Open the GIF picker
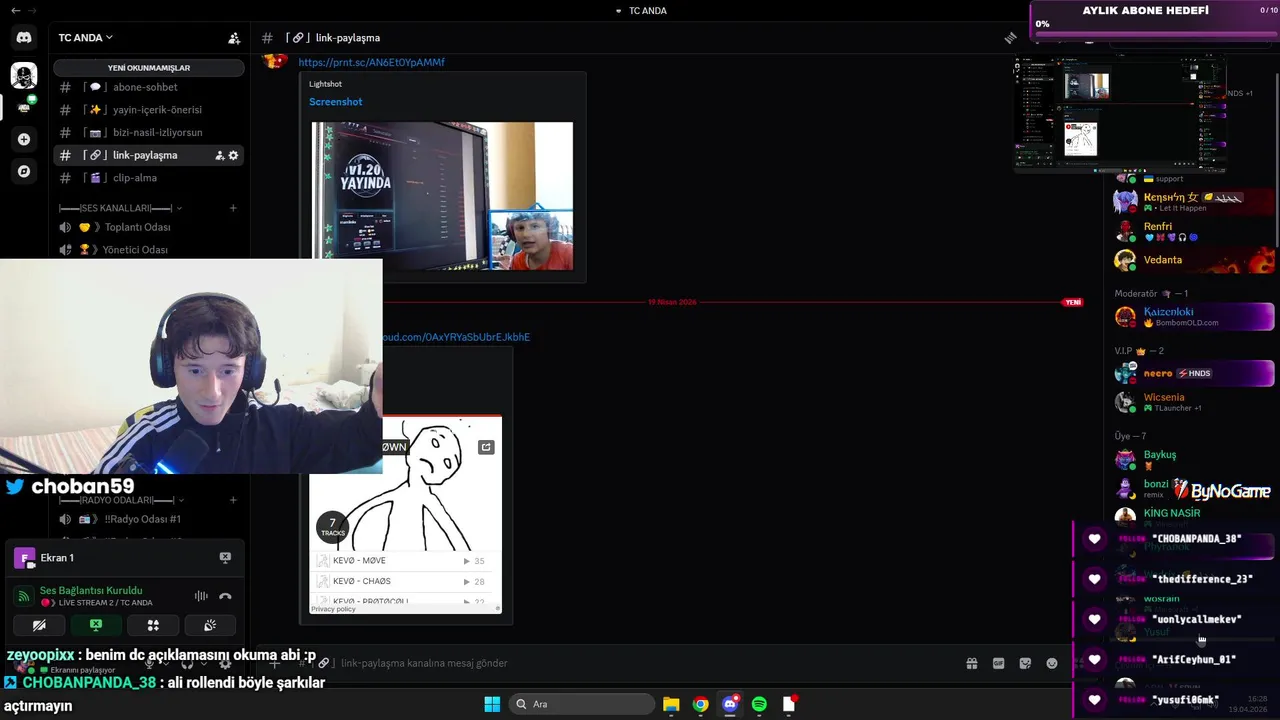Screen dimensions: 1280x720 click(x=998, y=663)
